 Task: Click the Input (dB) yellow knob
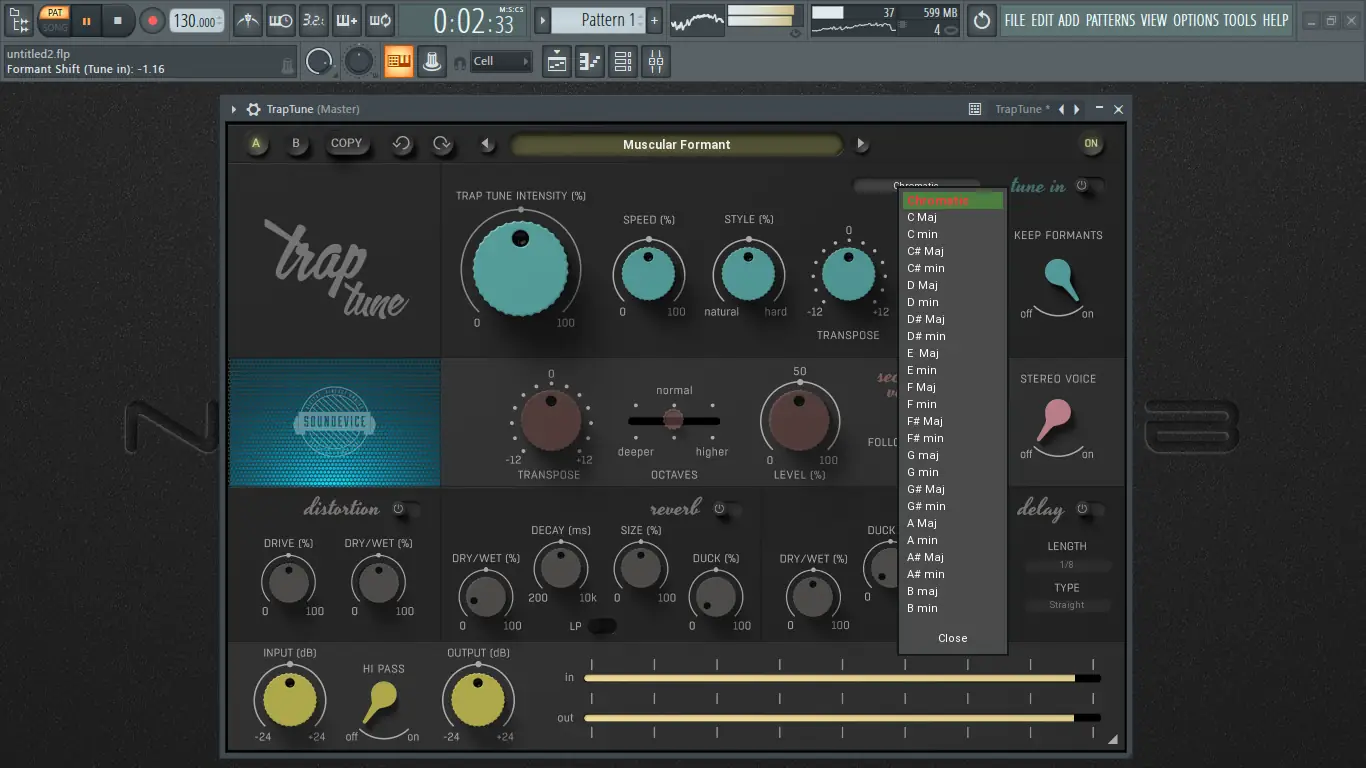point(289,697)
